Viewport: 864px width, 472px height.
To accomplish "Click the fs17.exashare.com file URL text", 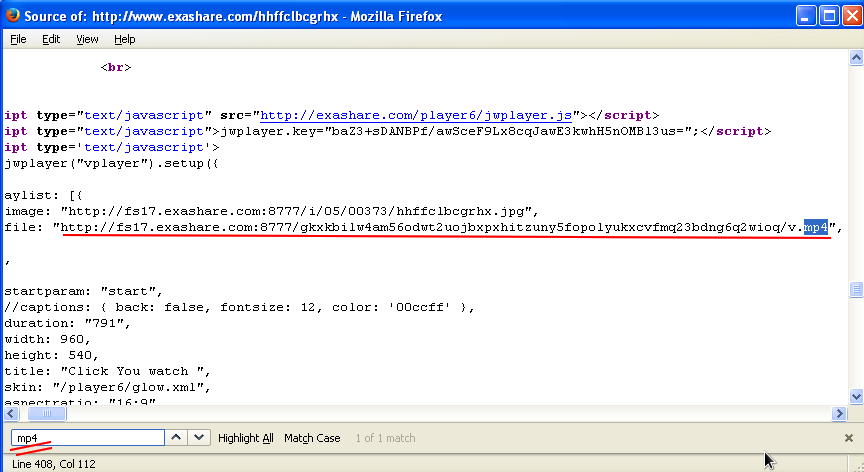I will (x=445, y=227).
